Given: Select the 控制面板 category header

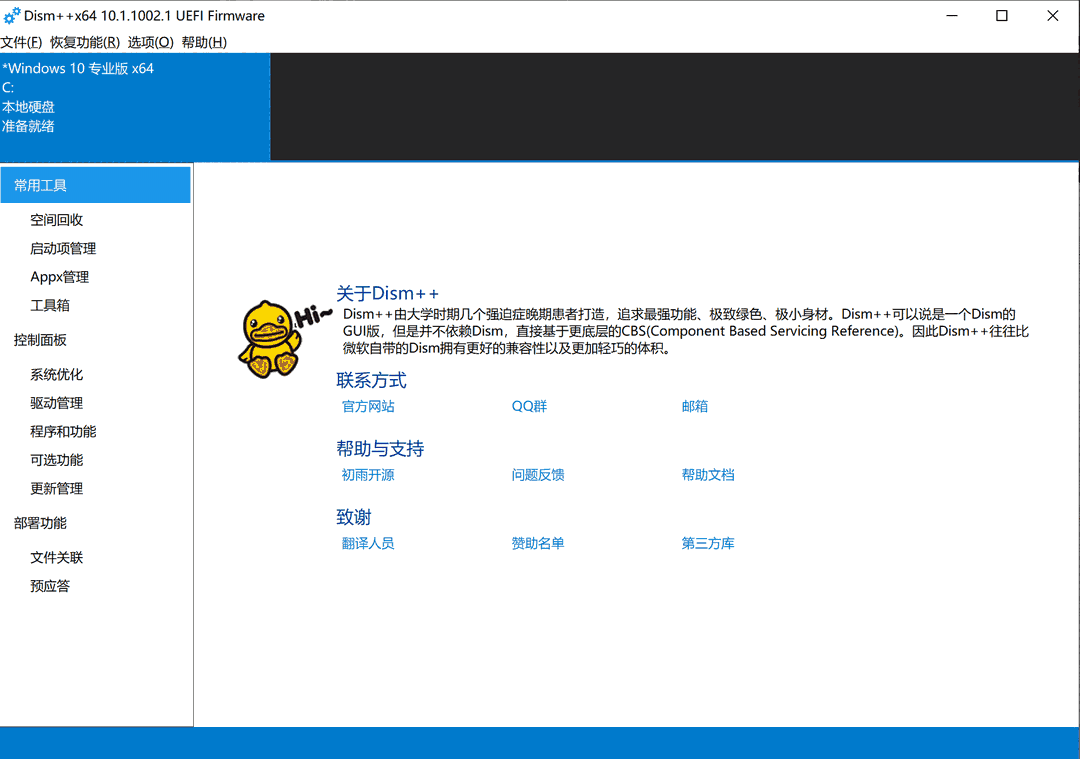Looking at the screenshot, I should tap(40, 340).
